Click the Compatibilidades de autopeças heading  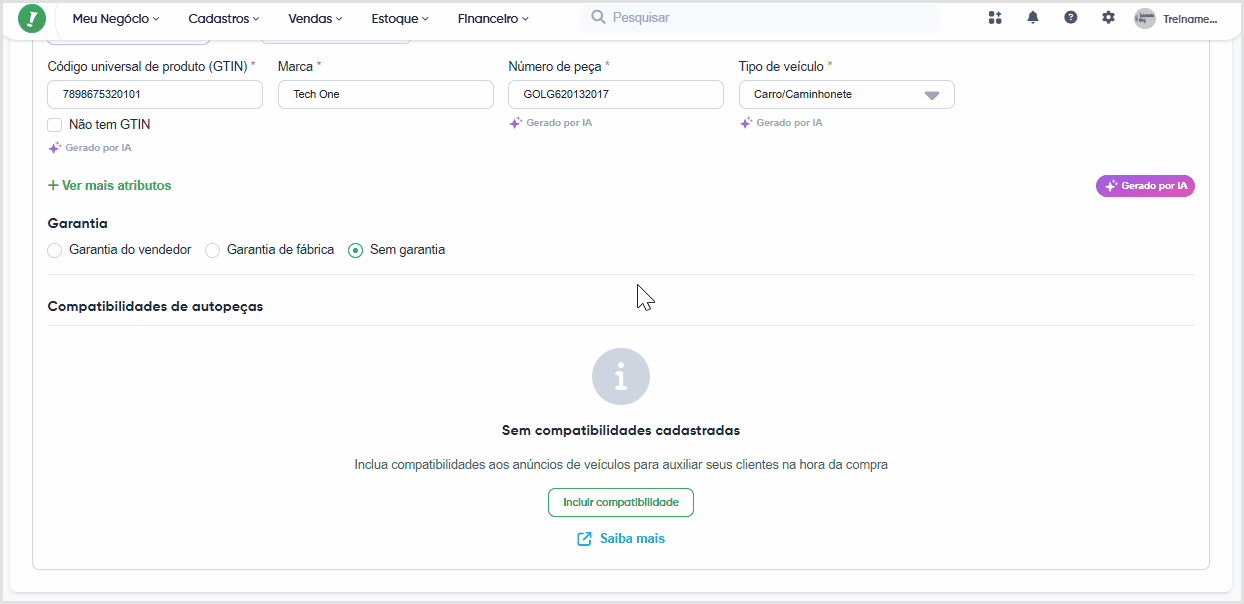tap(156, 307)
